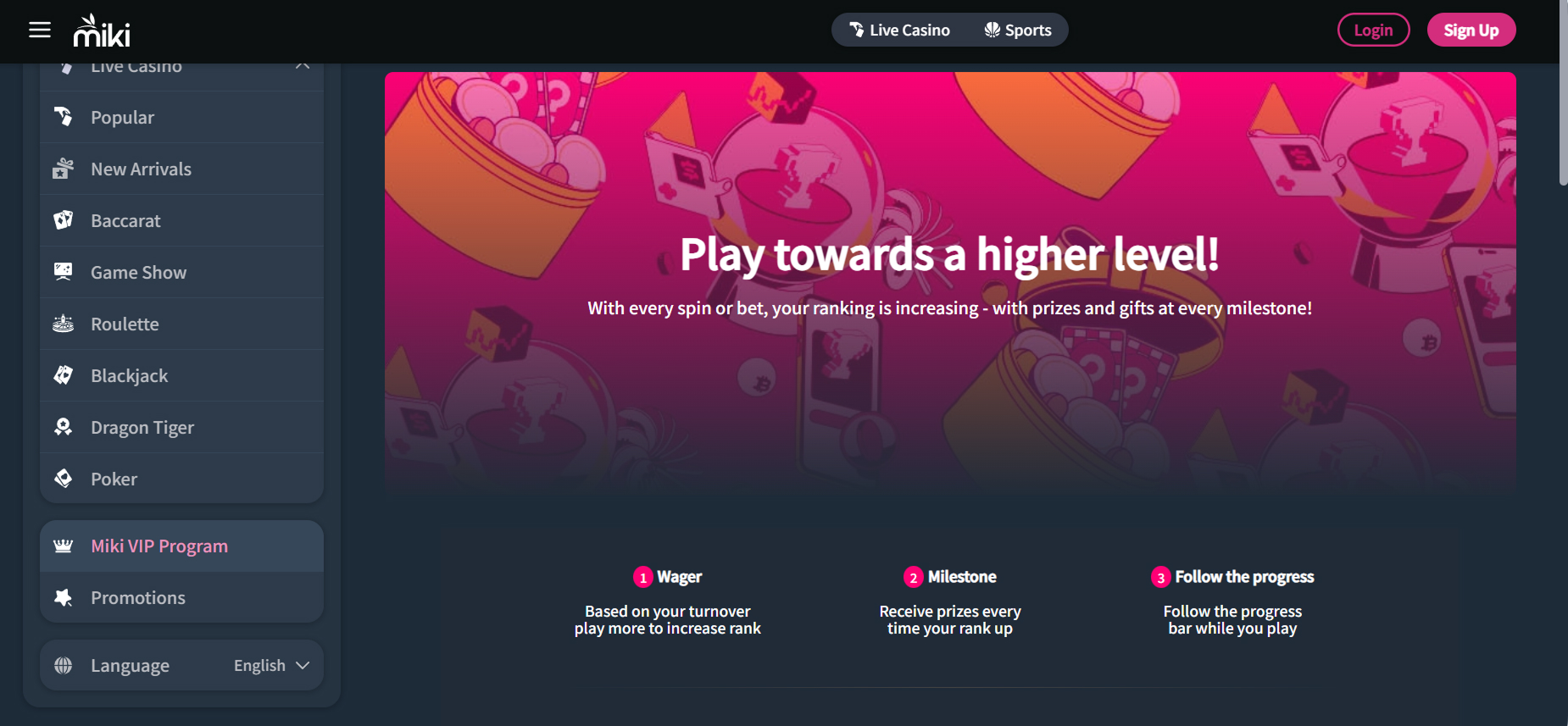This screenshot has height=726, width=1568.
Task: Click the Login button
Action: pyautogui.click(x=1373, y=30)
